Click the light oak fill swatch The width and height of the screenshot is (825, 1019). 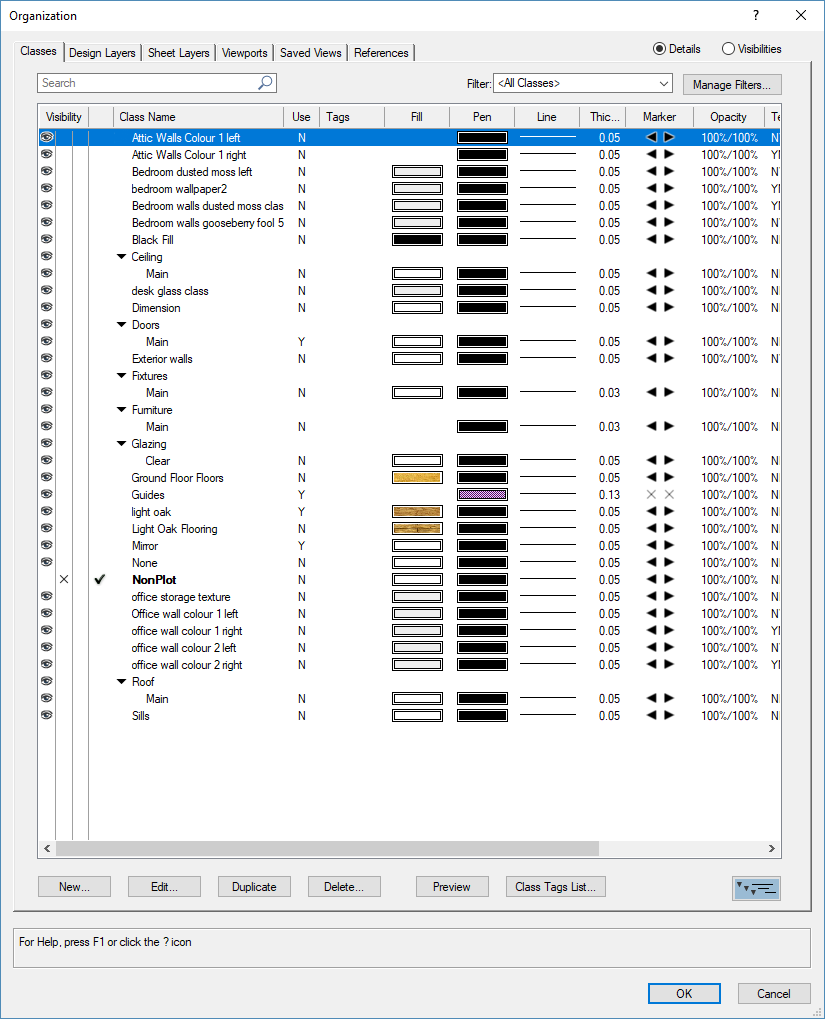pyautogui.click(x=417, y=512)
